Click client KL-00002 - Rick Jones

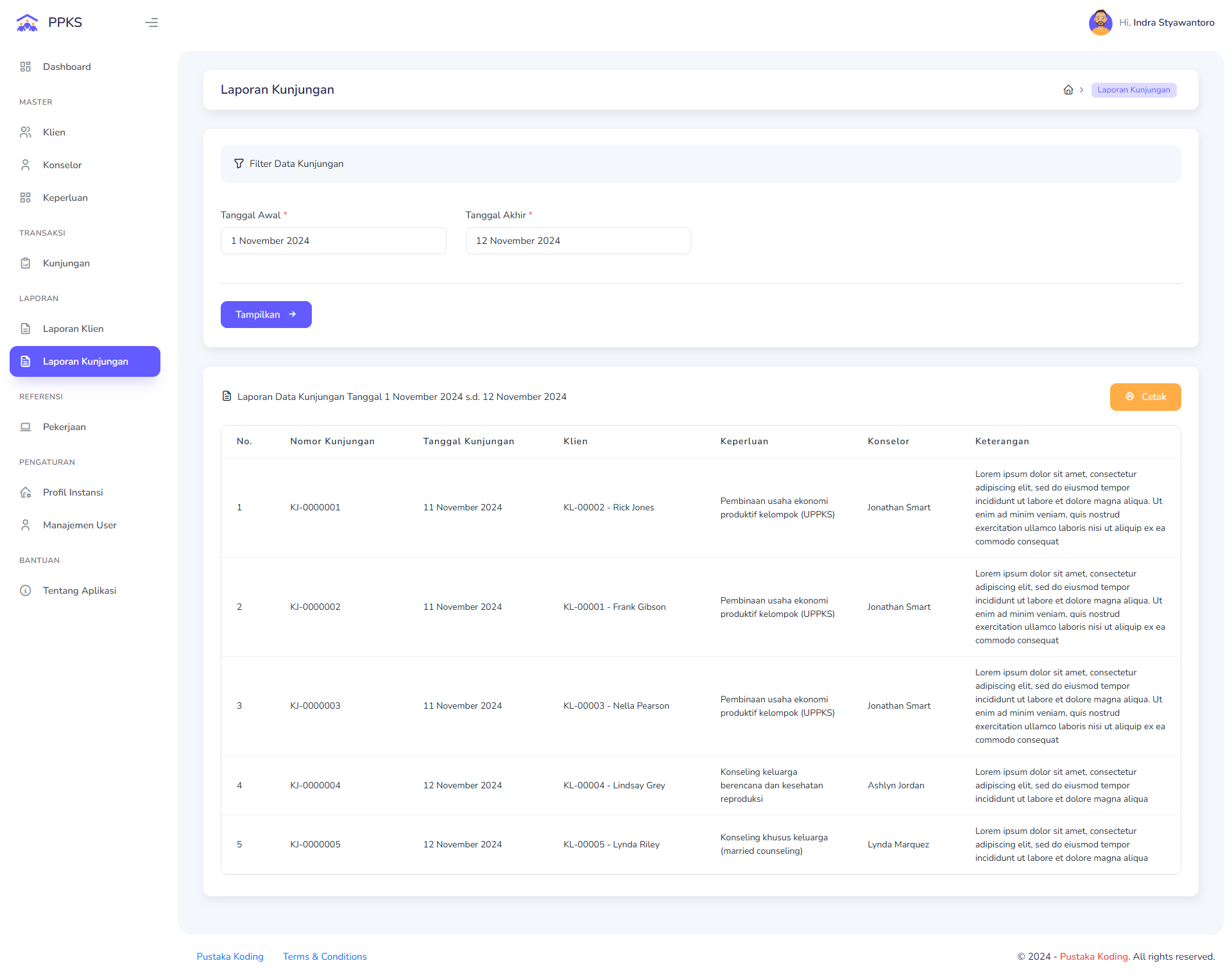(609, 507)
